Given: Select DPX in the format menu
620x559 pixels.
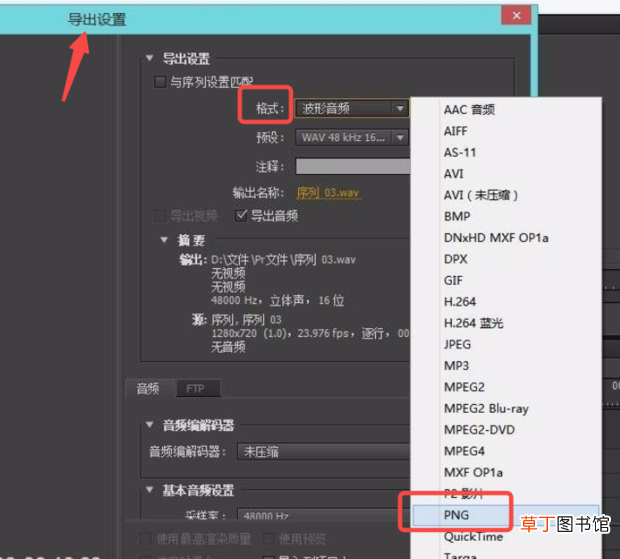Looking at the screenshot, I should pyautogui.click(x=506, y=259).
